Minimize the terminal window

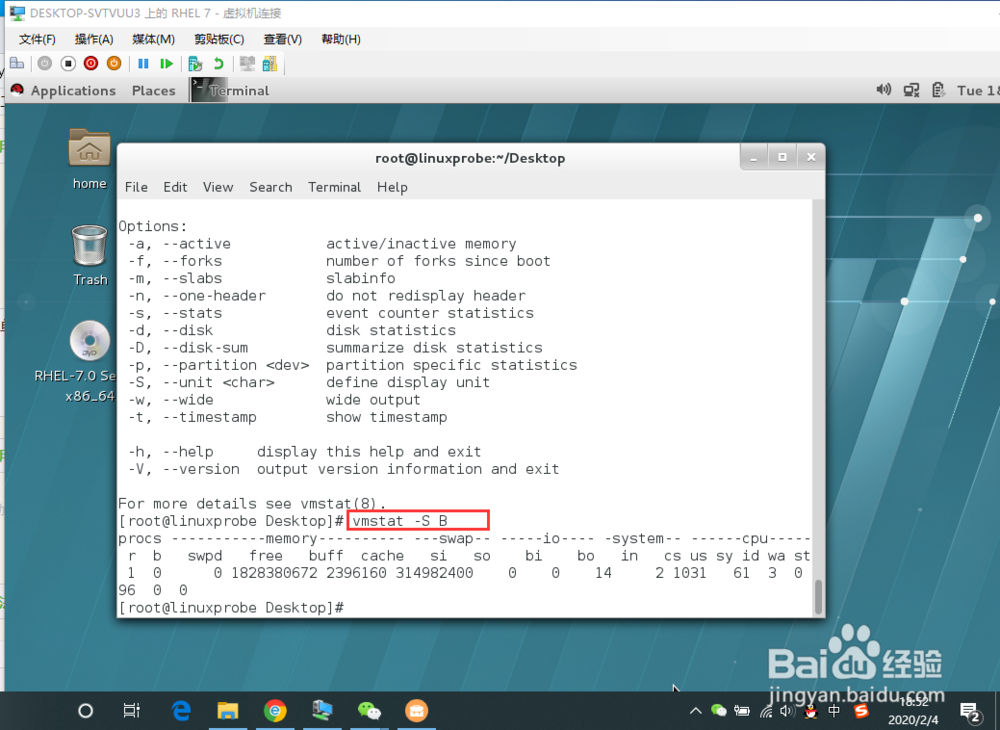click(754, 157)
